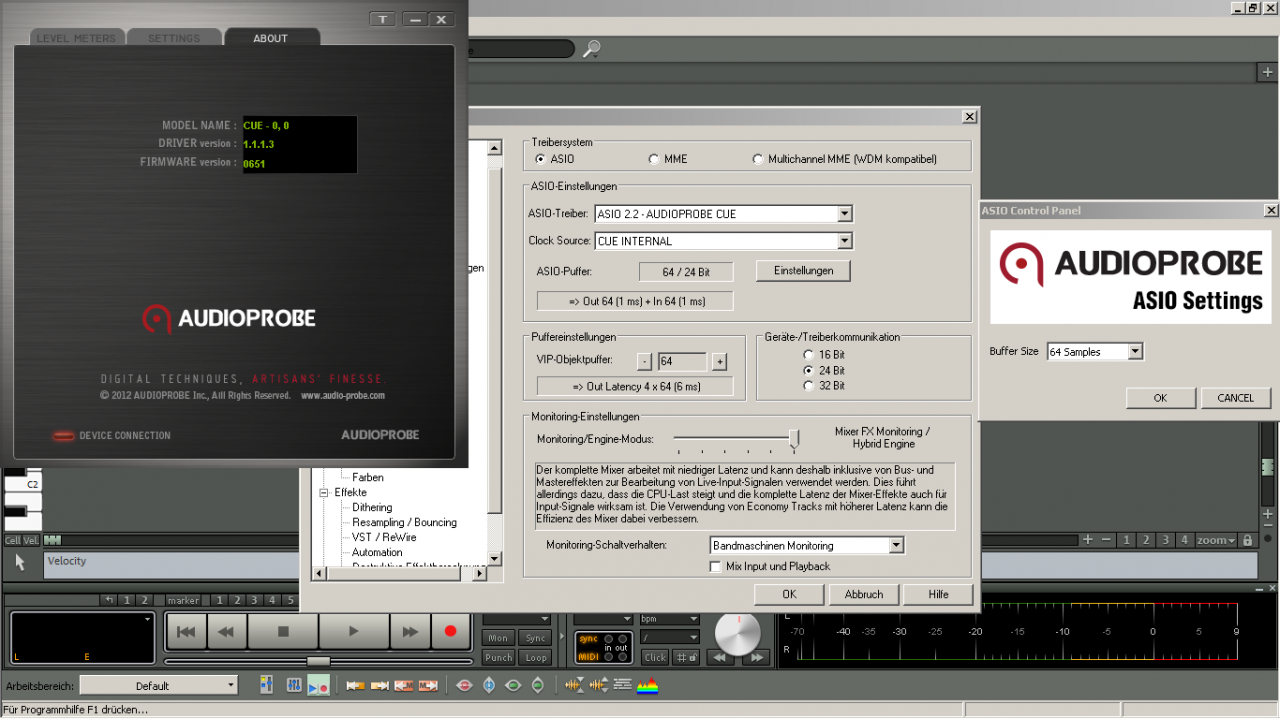The height and width of the screenshot is (719, 1280).
Task: Click the first waveform marker icon in bottom toolbar
Action: pyautogui.click(x=574, y=685)
